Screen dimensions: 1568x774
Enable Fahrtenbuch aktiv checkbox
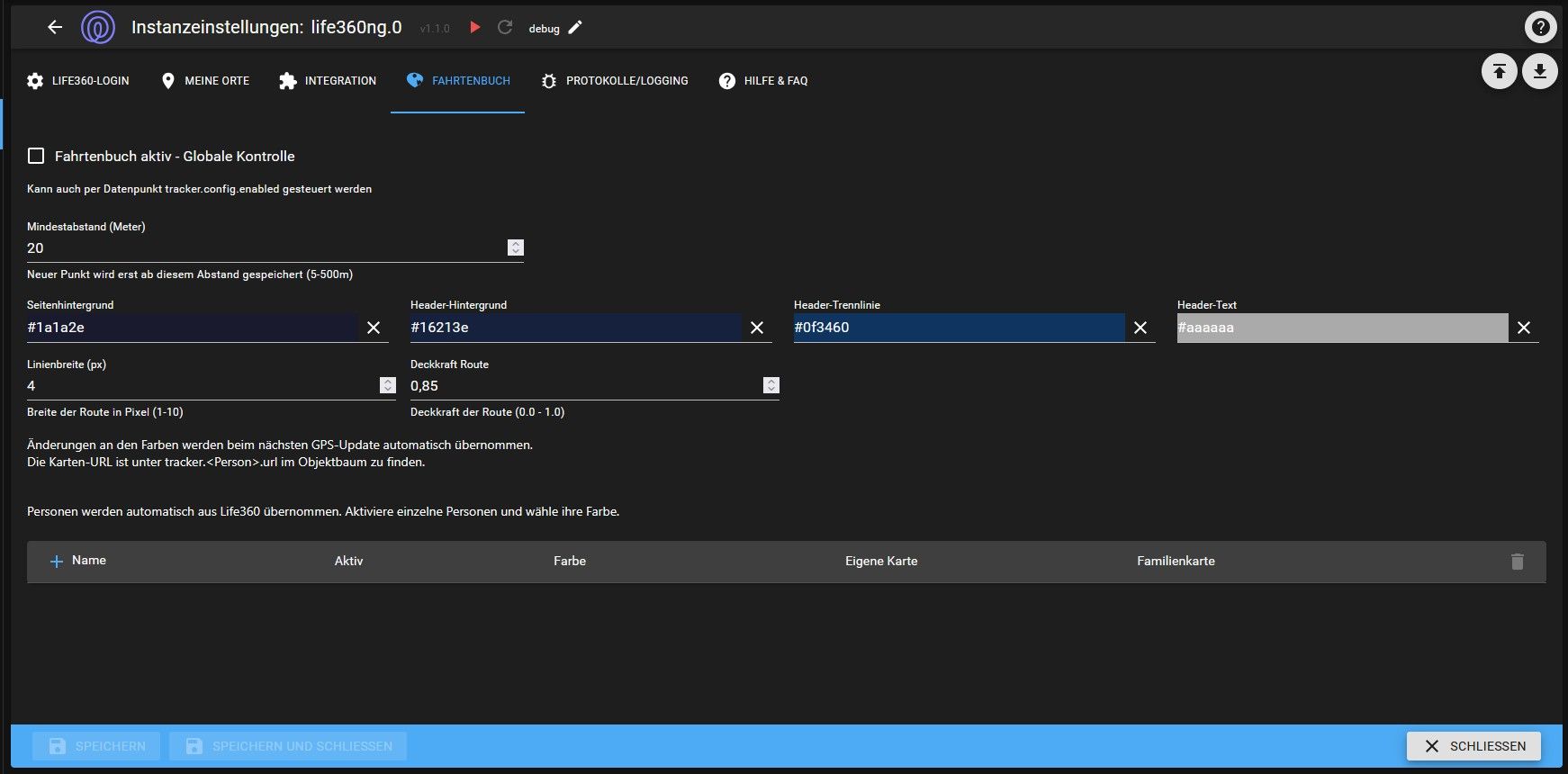point(36,156)
